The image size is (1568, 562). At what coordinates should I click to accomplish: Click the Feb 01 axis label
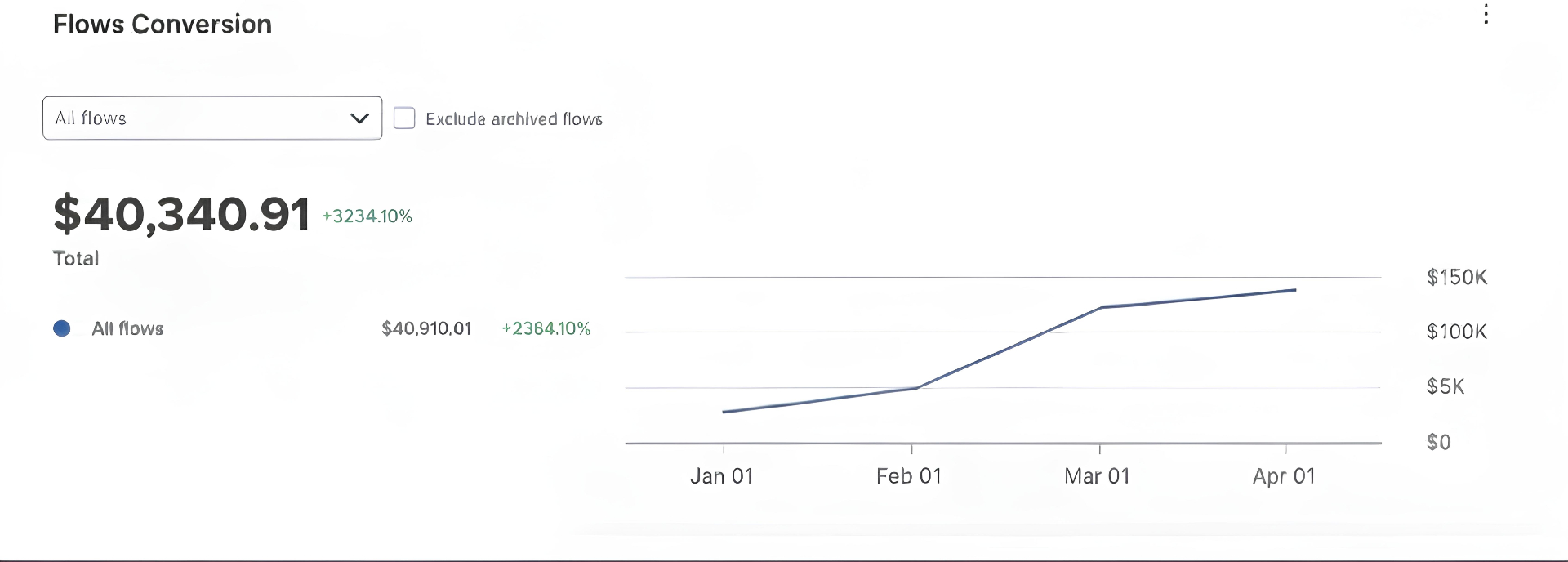click(909, 476)
